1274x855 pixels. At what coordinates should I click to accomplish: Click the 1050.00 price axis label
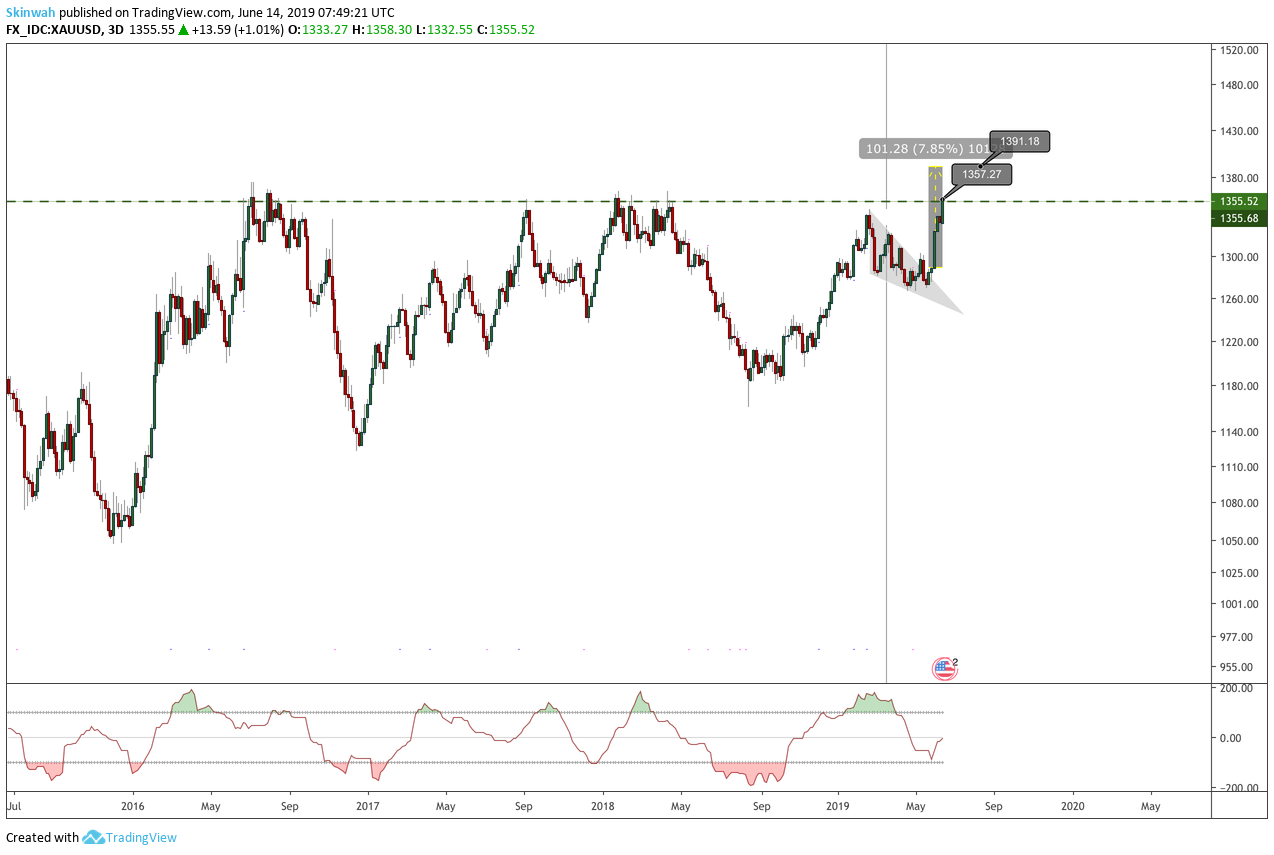pyautogui.click(x=1238, y=541)
